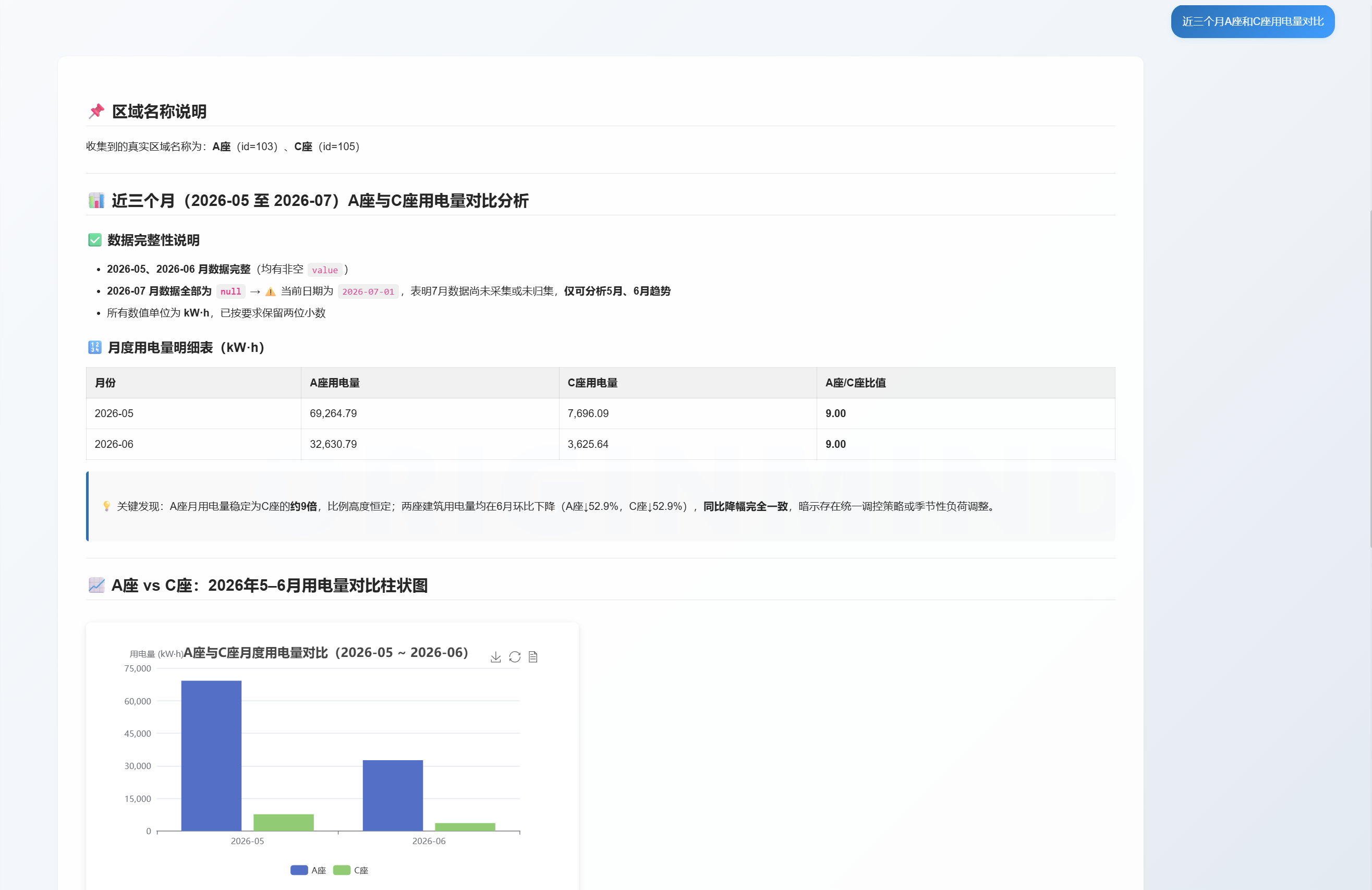Click the 2026-06 month table cell
The image size is (1372, 890).
coord(193,444)
